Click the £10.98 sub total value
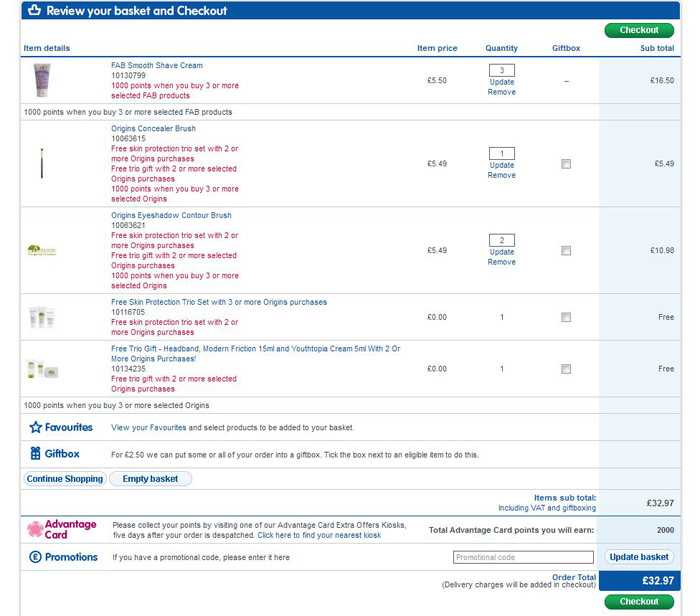Screen dimensions: 700x616 [662, 250]
